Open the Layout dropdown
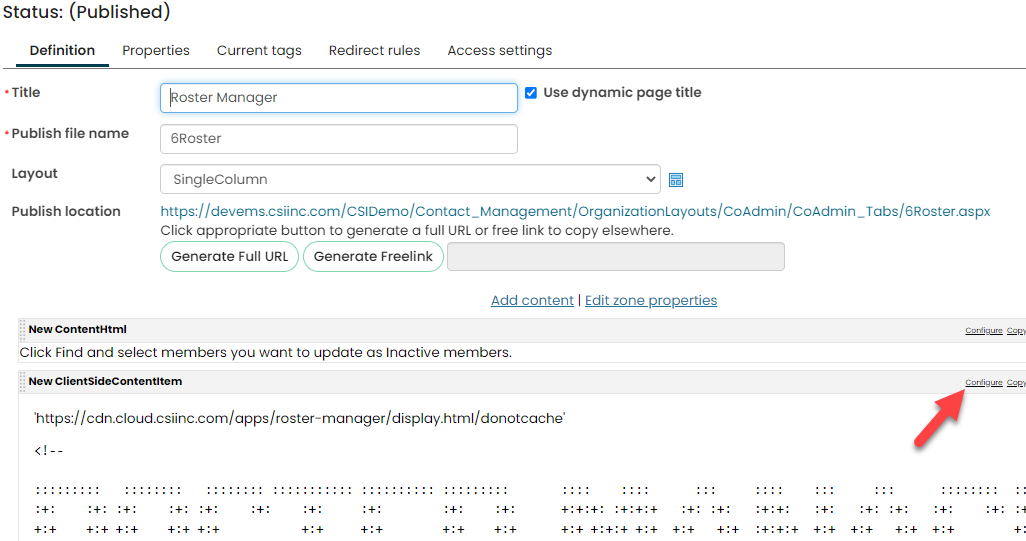This screenshot has height=541, width=1026. click(x=409, y=180)
